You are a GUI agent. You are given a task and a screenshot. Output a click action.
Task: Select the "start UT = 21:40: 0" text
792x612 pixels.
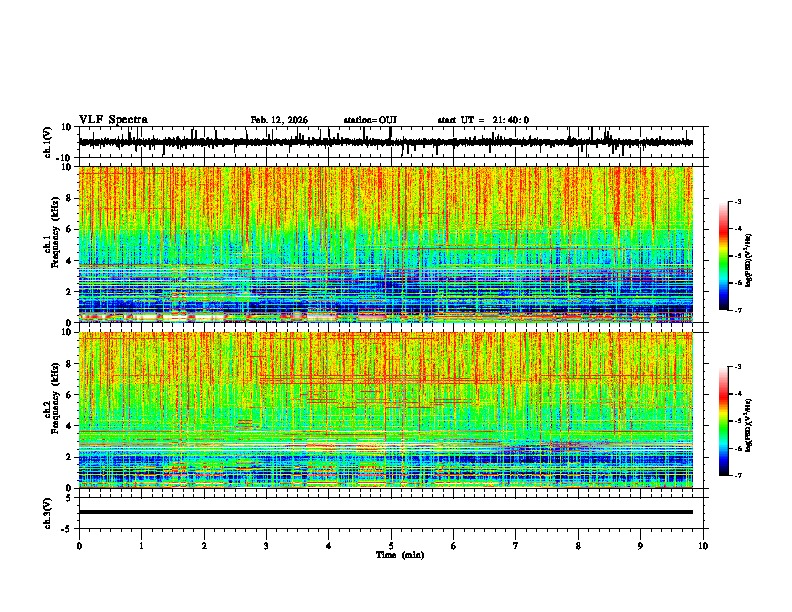483,120
